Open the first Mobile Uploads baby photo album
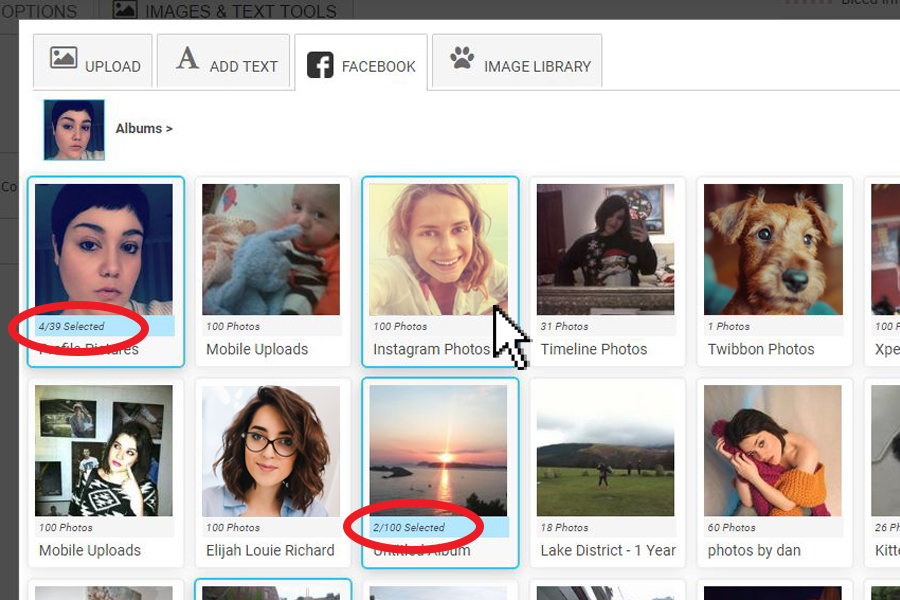Screen dimensions: 900x600 271,249
